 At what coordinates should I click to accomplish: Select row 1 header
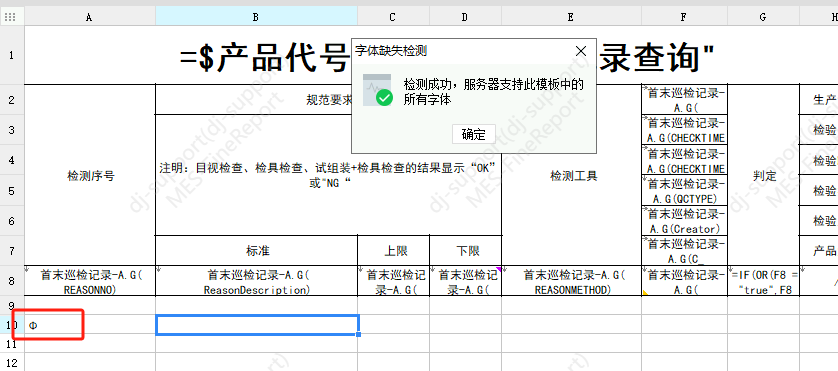coord(12,55)
